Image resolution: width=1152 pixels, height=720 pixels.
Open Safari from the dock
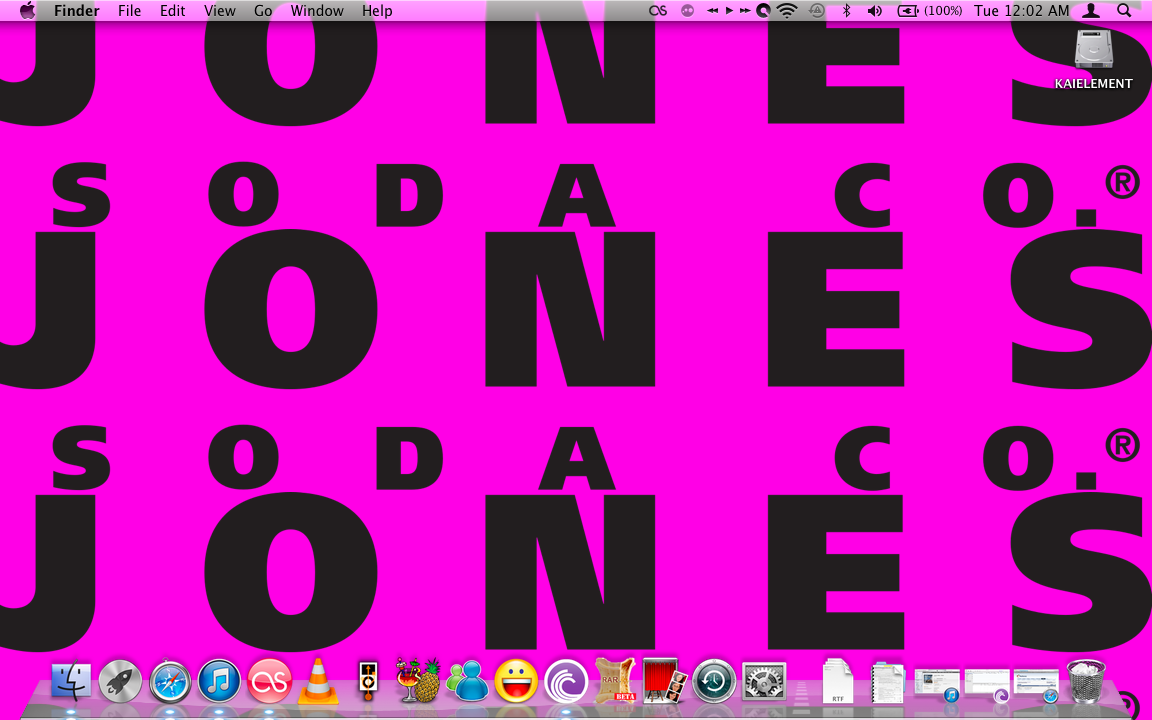click(170, 681)
